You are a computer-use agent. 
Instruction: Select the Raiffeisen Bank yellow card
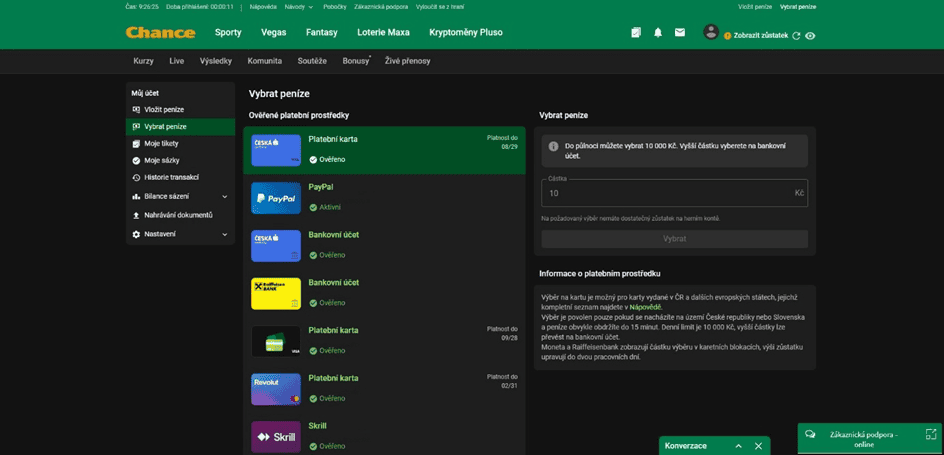point(276,294)
